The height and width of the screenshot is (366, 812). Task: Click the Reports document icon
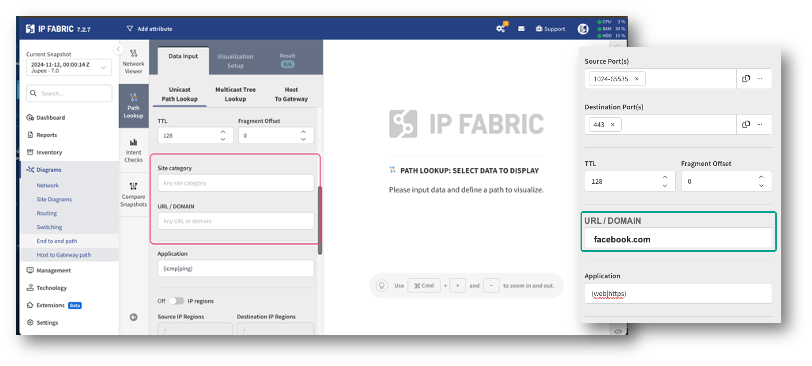(x=30, y=135)
